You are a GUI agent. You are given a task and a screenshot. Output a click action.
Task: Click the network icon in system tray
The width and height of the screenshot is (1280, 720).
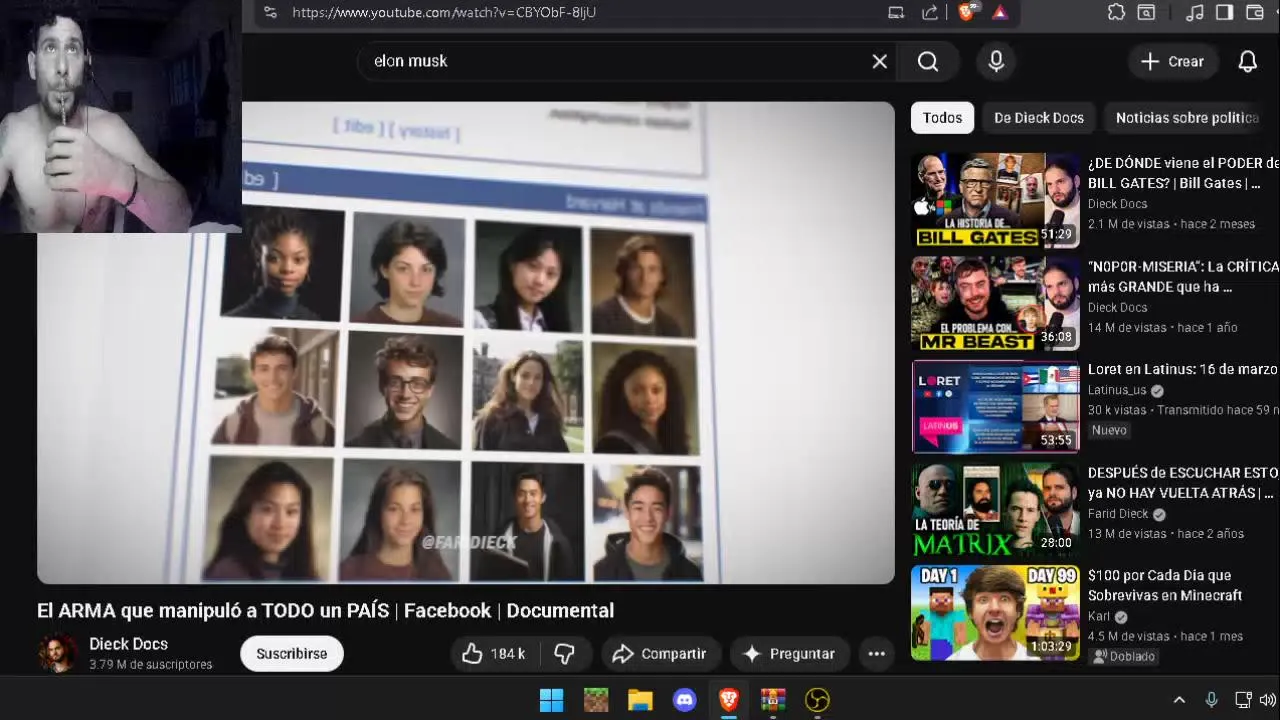click(x=1243, y=700)
